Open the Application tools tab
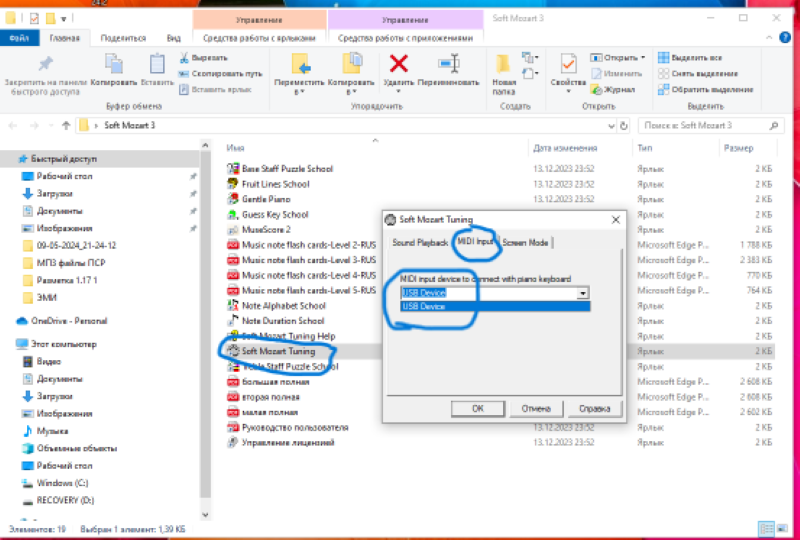The width and height of the screenshot is (800, 540). pyautogui.click(x=405, y=38)
